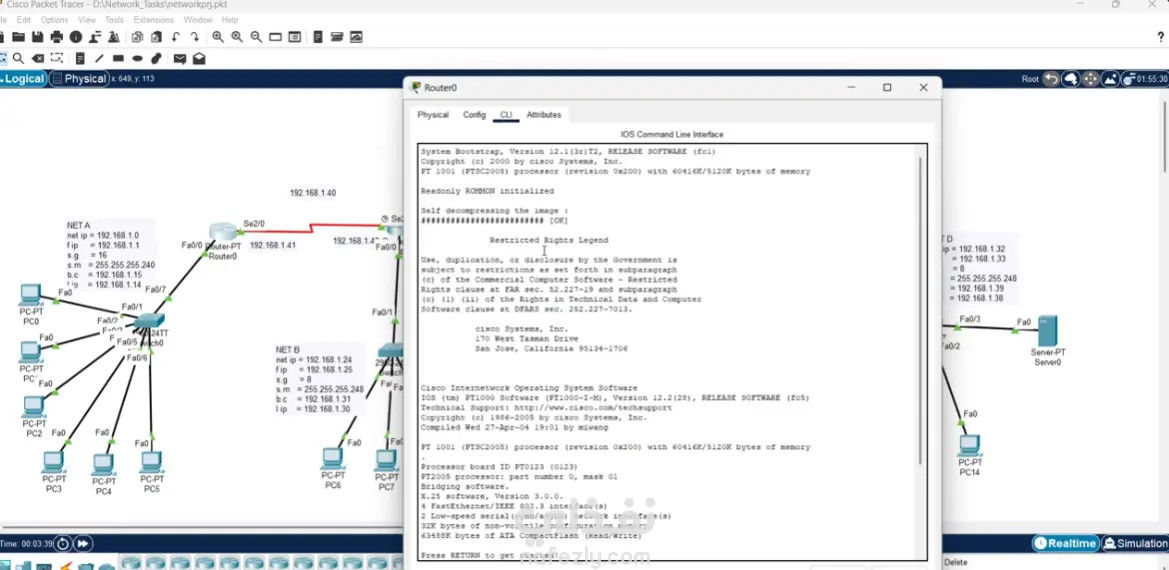
Task: Select PC6 on the workspace
Action: click(333, 459)
